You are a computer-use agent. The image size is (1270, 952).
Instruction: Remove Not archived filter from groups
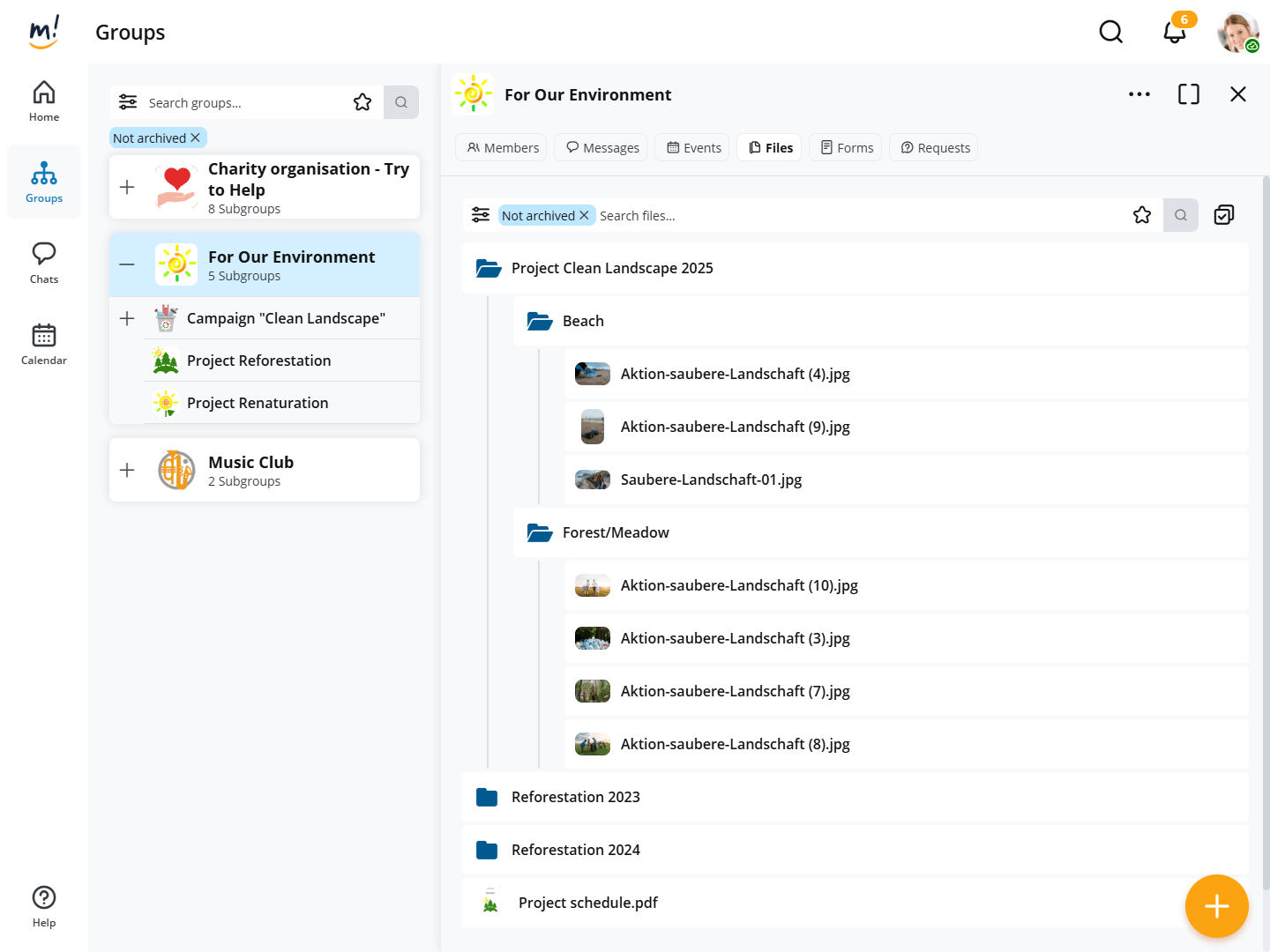point(196,138)
